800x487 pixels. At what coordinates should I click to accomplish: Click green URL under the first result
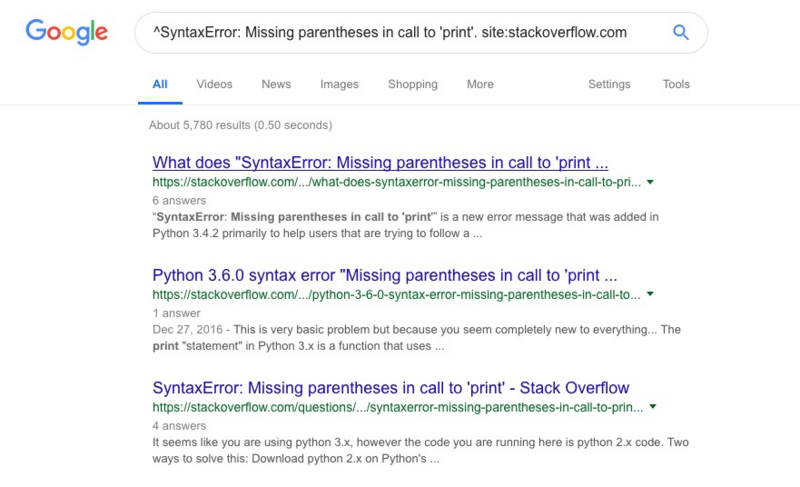396,182
